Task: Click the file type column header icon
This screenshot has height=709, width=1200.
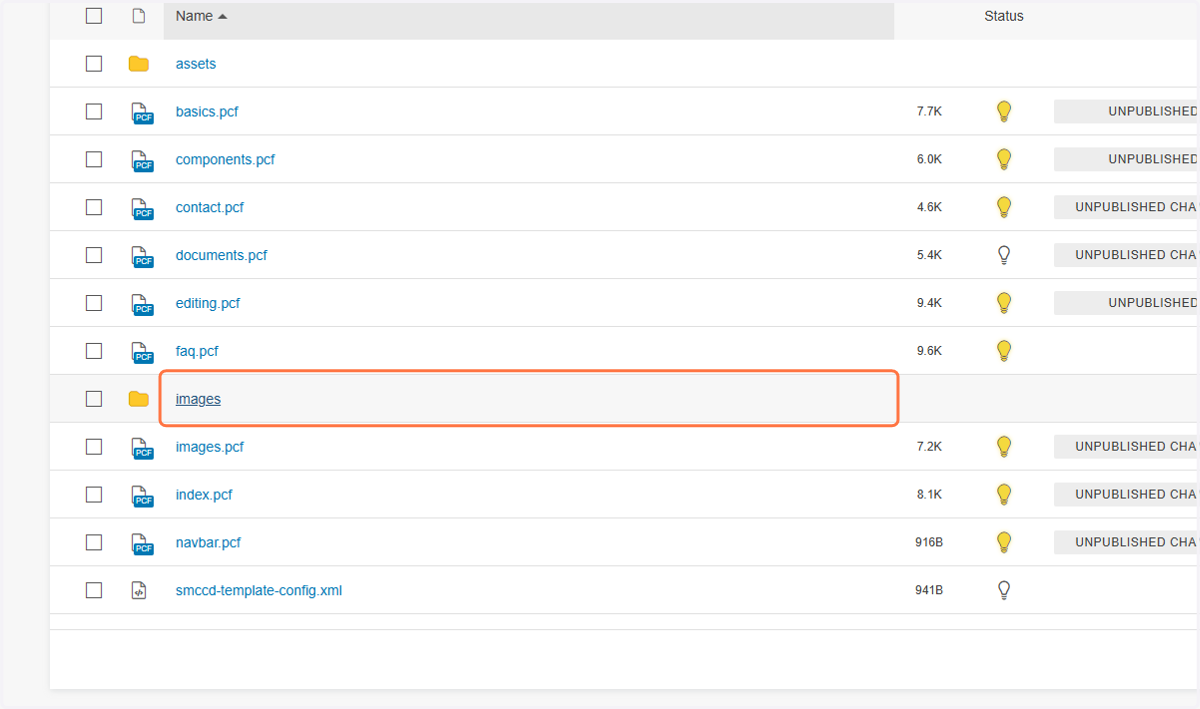Action: [139, 16]
